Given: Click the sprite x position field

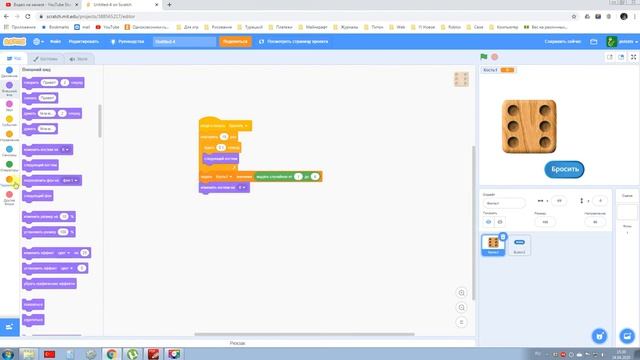Looking at the screenshot, I should (559, 201).
